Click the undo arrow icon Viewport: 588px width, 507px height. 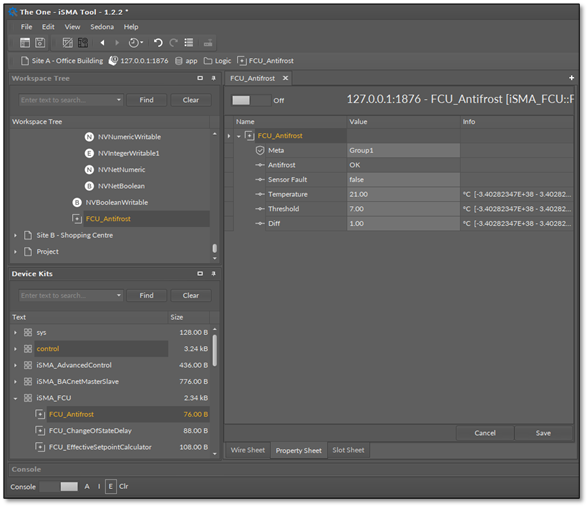pyautogui.click(x=158, y=43)
